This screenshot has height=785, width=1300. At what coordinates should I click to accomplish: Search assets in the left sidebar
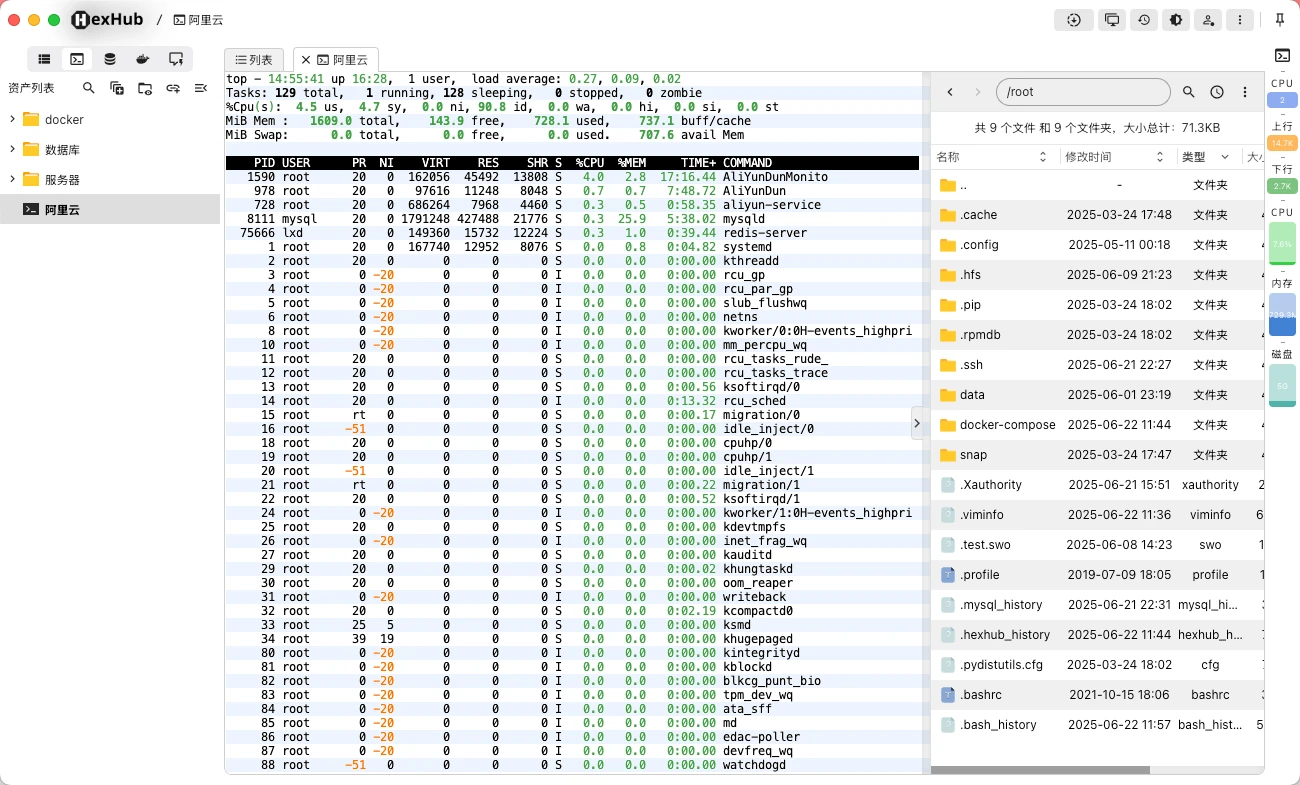click(88, 88)
